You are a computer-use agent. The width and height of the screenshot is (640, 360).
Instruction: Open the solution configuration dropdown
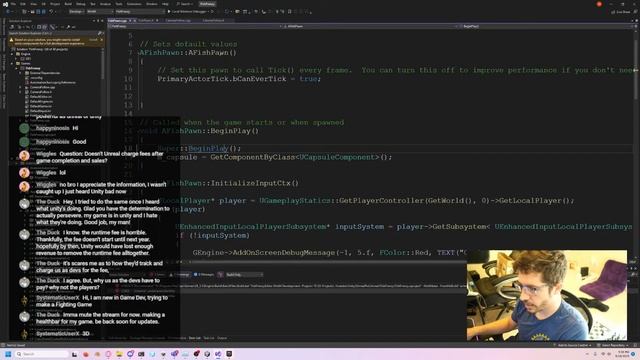point(76,12)
